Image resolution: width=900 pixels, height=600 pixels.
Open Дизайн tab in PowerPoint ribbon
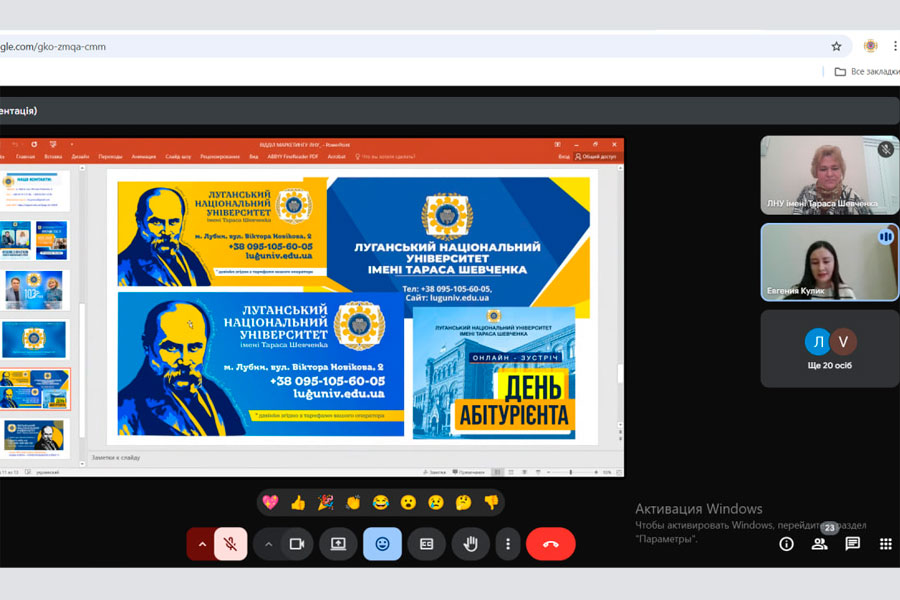click(80, 156)
